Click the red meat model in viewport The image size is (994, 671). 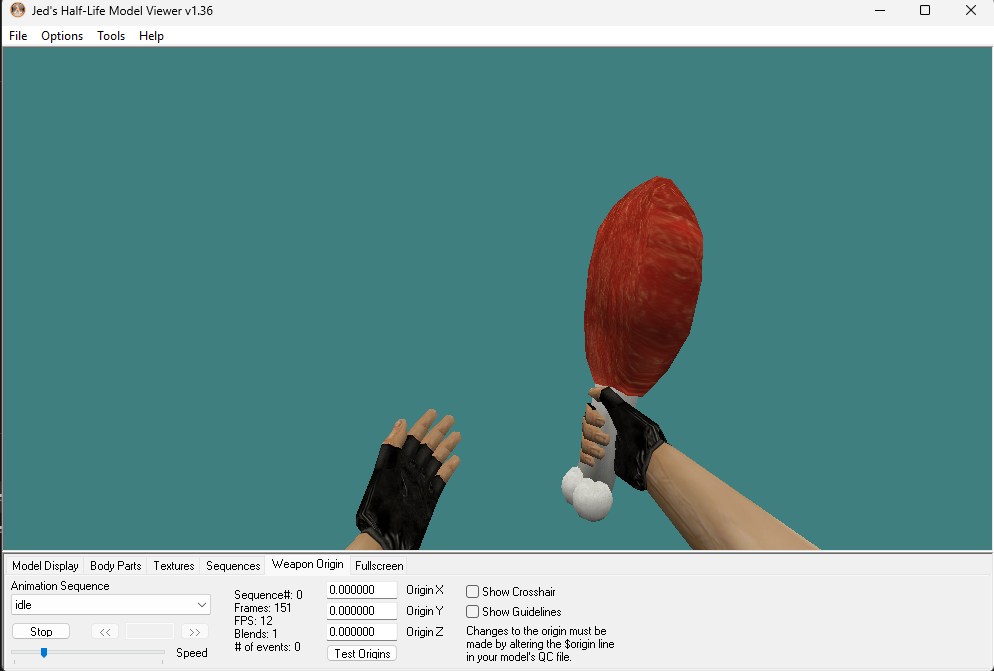click(642, 285)
